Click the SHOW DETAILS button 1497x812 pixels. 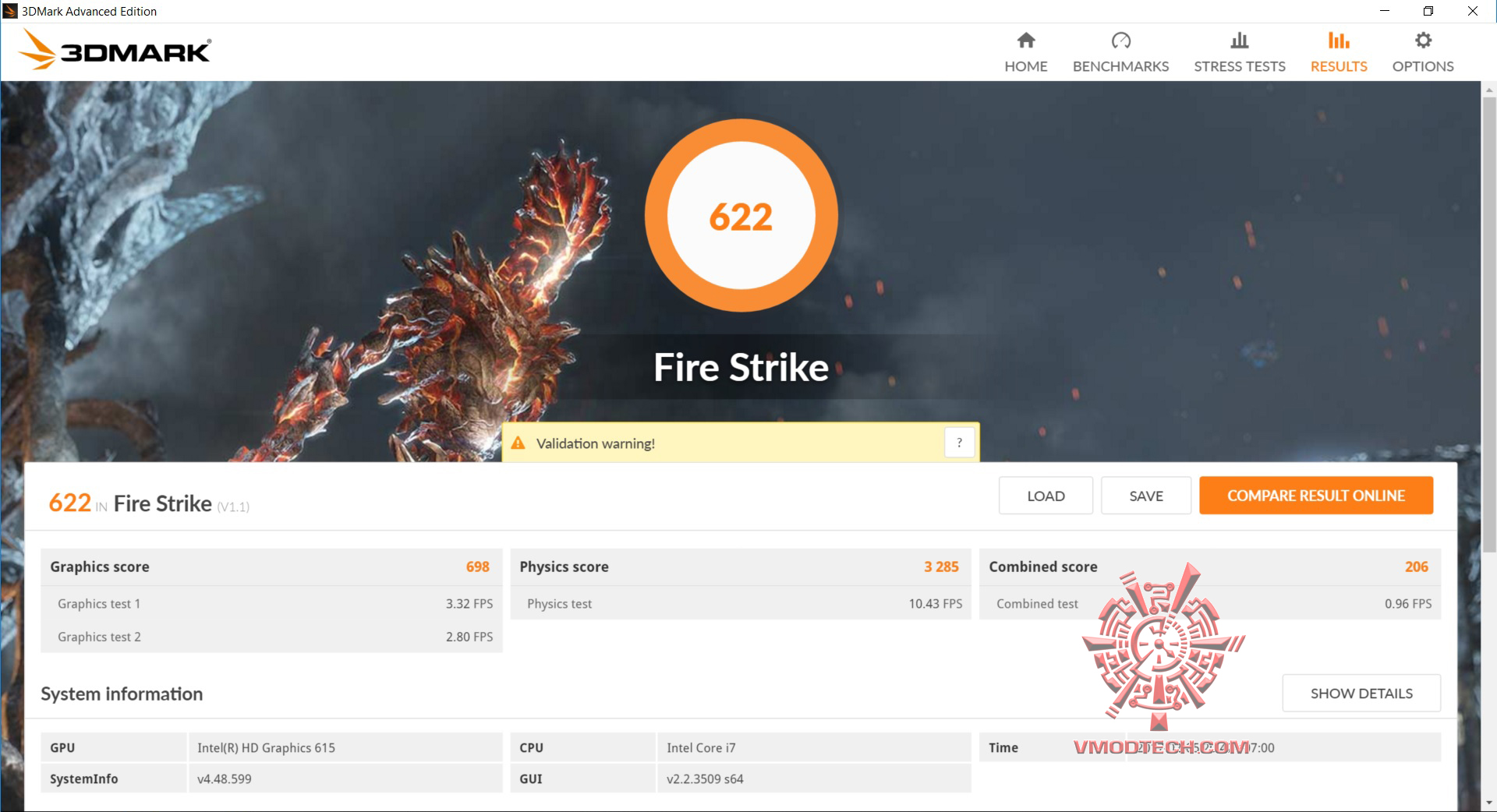point(1361,693)
